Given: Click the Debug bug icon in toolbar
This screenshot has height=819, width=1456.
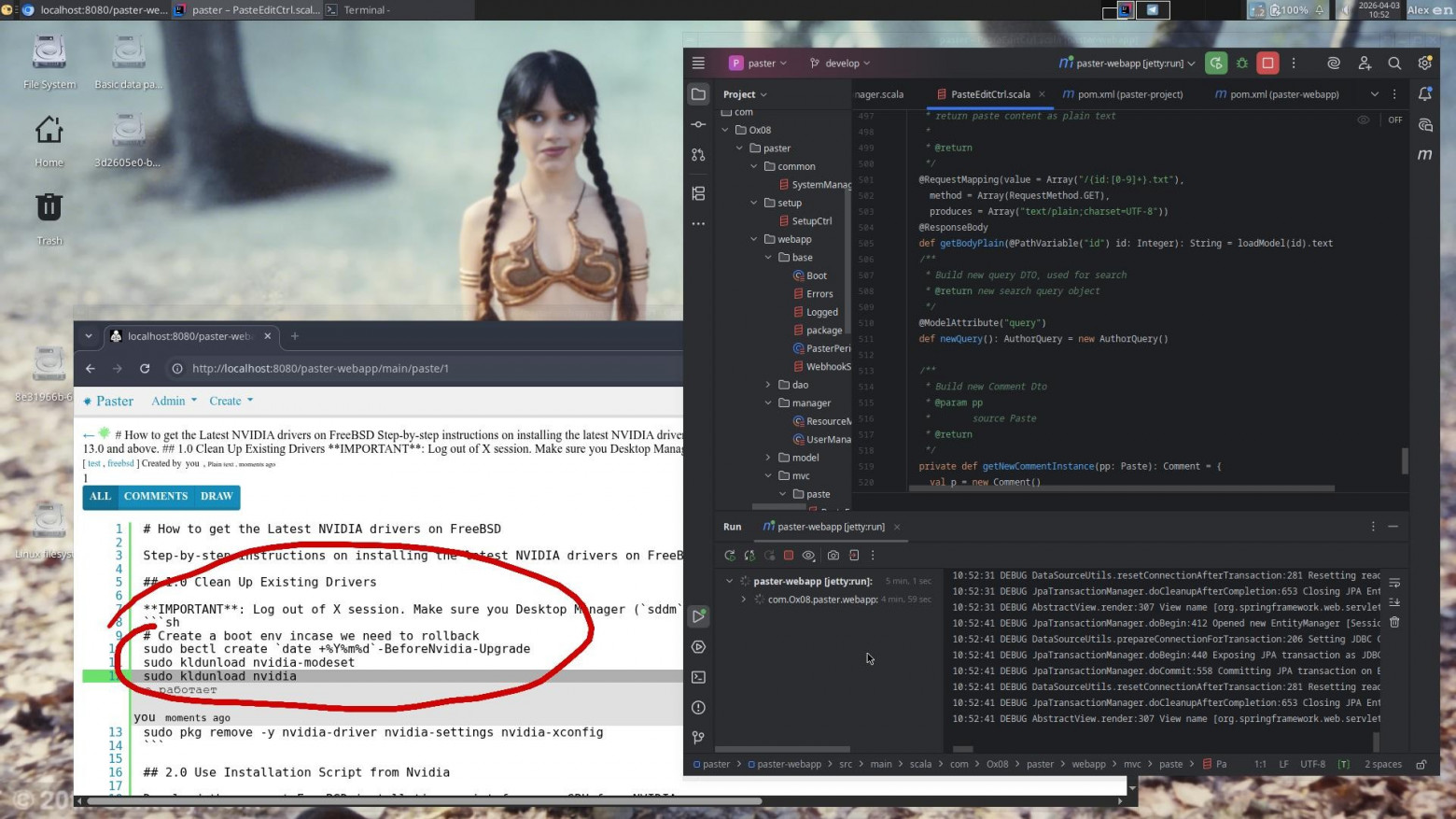Looking at the screenshot, I should pos(1242,64).
